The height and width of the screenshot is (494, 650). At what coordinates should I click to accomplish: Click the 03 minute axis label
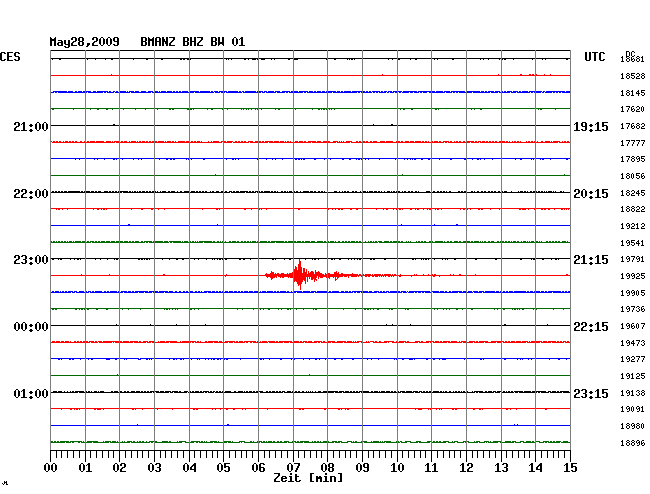click(155, 468)
